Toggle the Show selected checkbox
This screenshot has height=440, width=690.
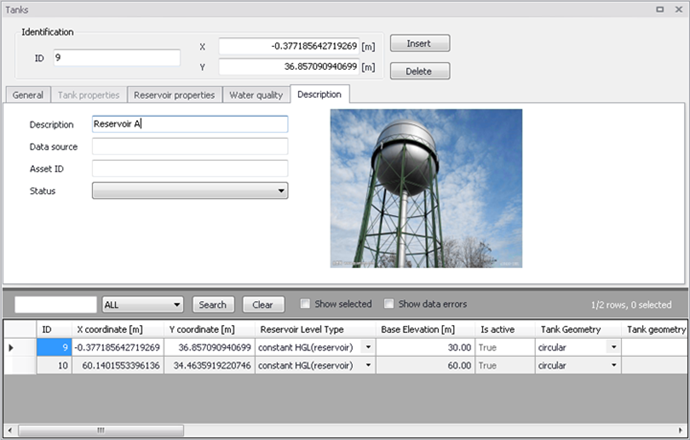click(x=305, y=304)
